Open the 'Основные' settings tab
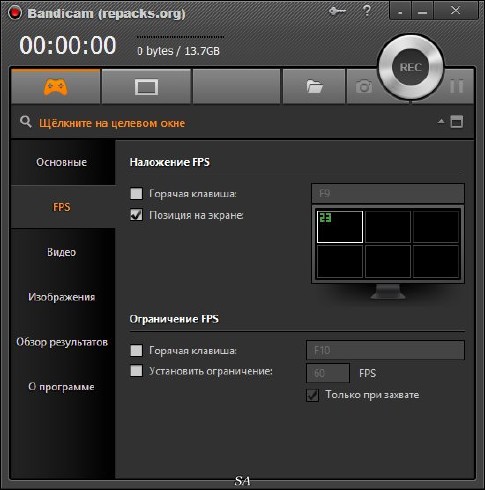This screenshot has height=490, width=485. click(62, 162)
